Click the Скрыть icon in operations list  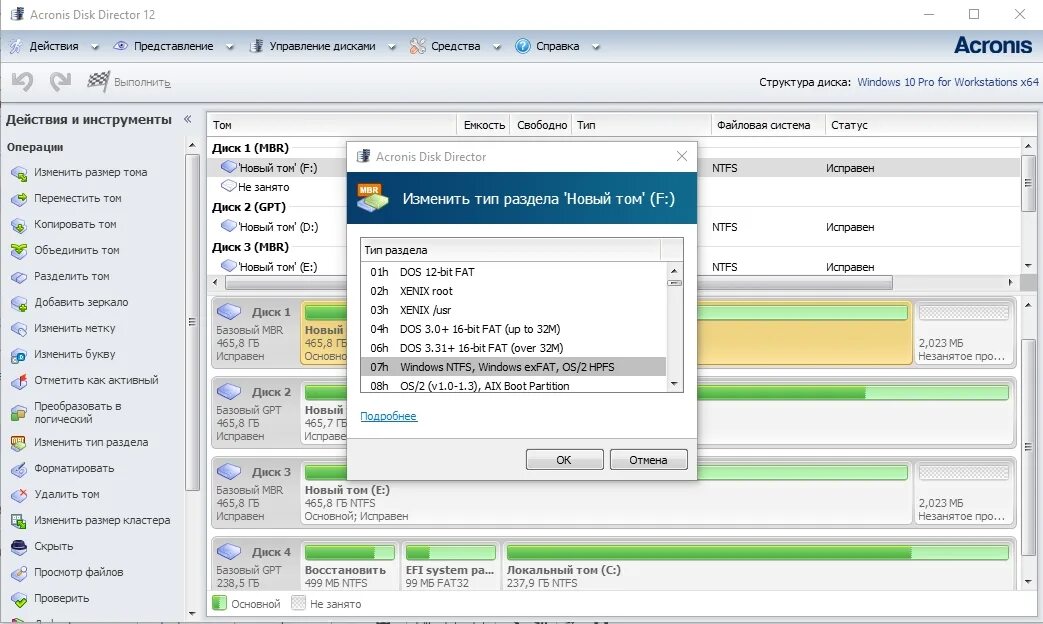[19, 547]
